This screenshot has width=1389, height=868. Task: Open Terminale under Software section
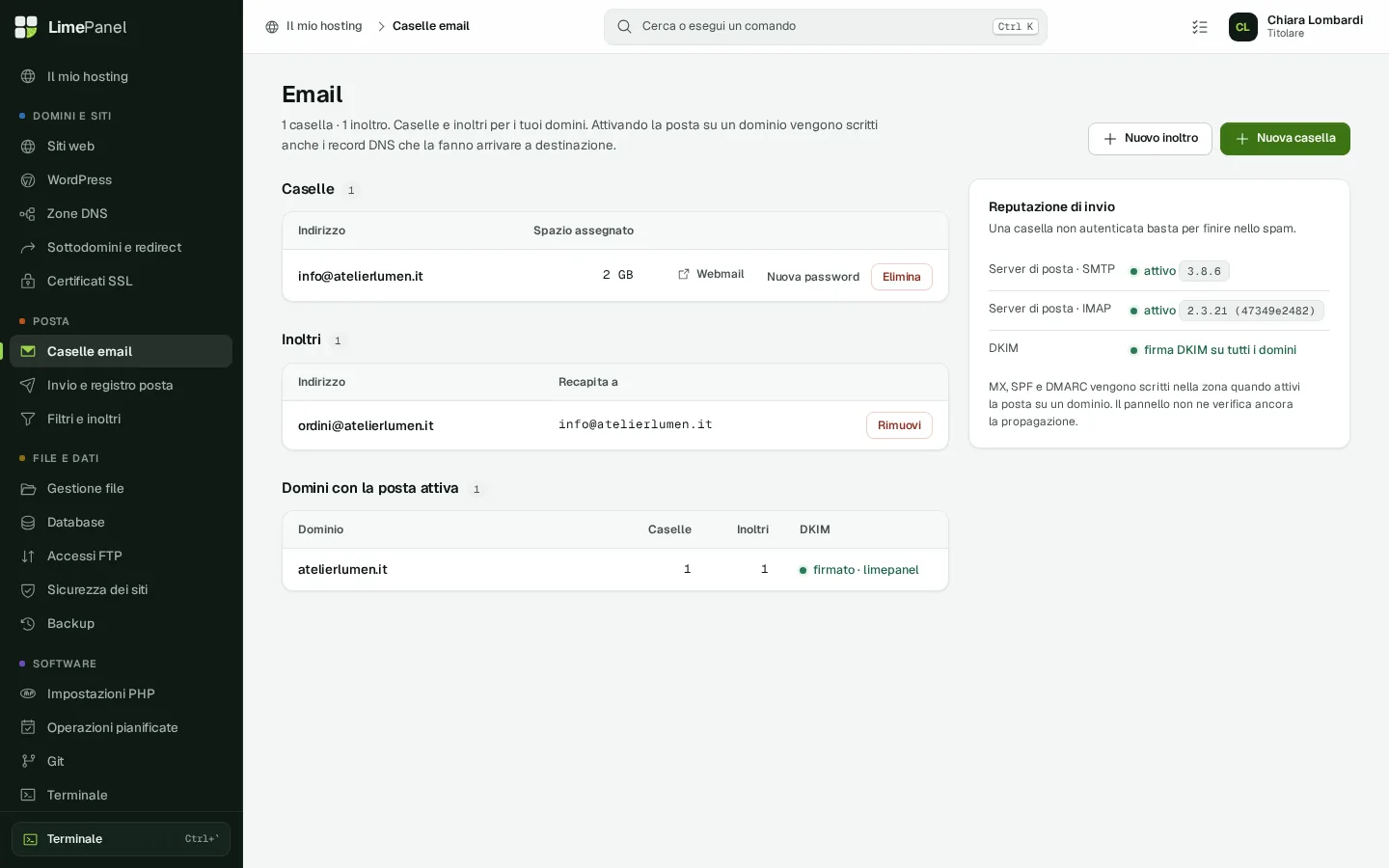[x=122, y=796]
